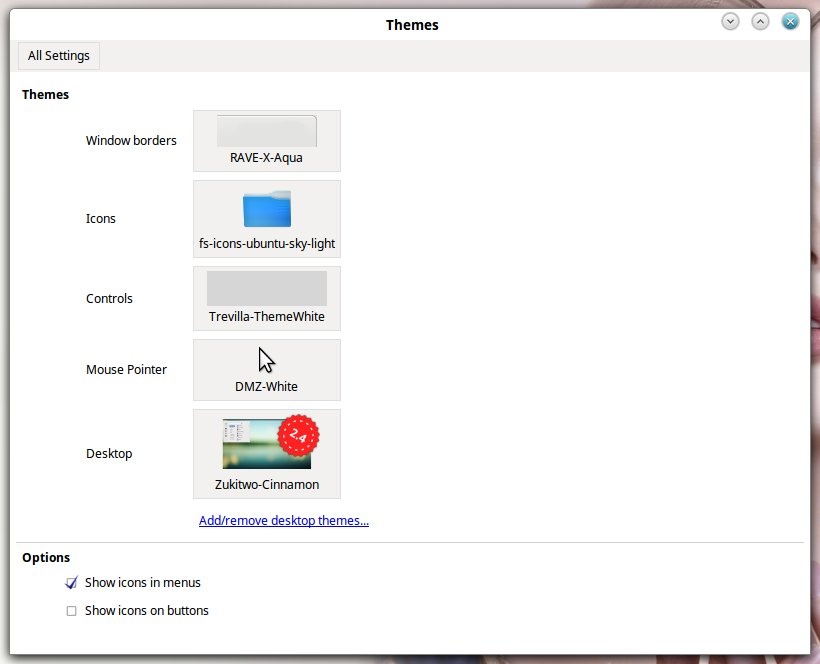820x664 pixels.
Task: Click the Window borders label
Action: (x=131, y=141)
